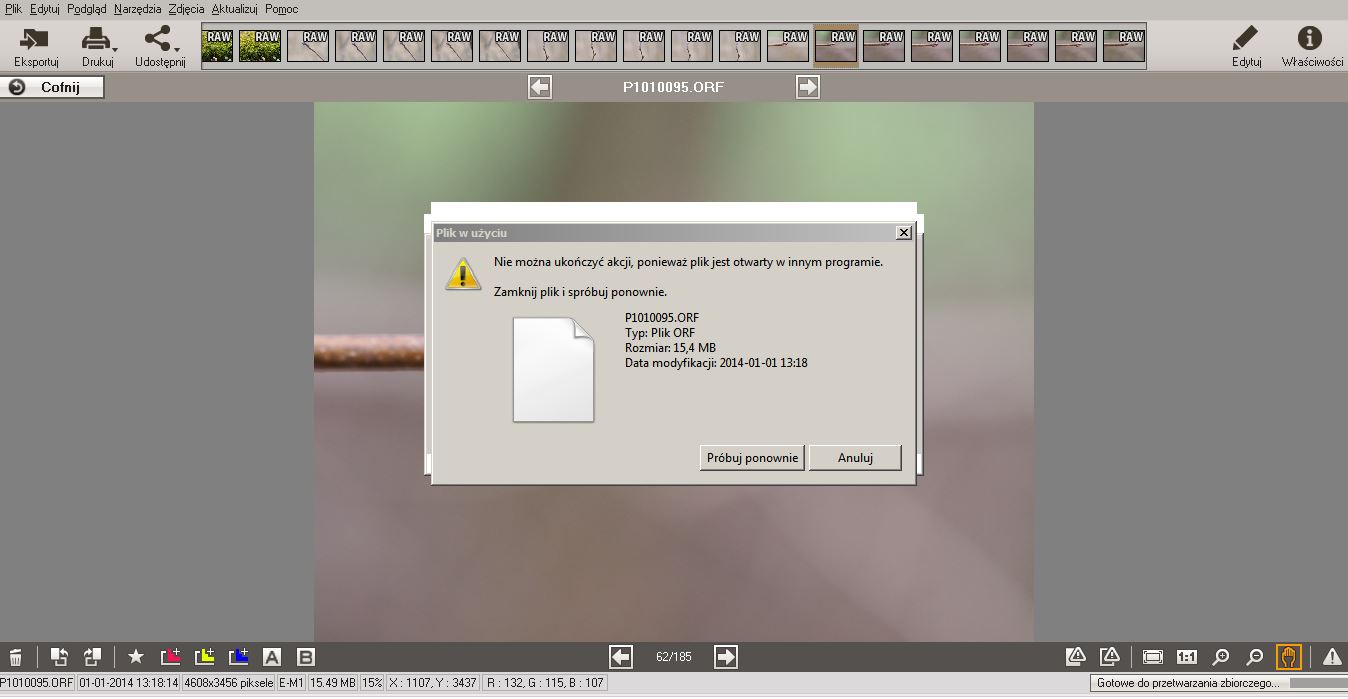1348x699 pixels.
Task: Open the Właściwości info panel
Action: coord(1311,46)
